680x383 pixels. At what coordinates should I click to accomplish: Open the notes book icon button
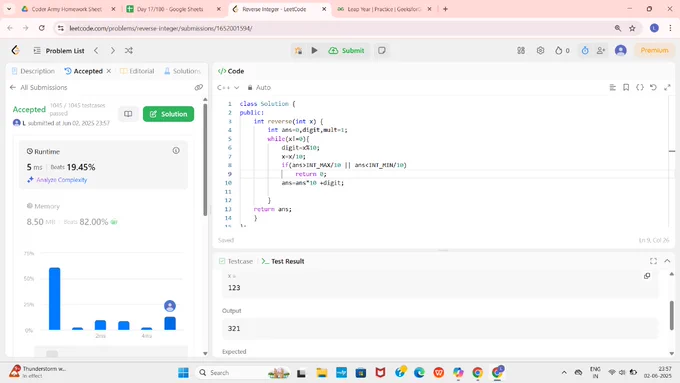click(x=128, y=114)
